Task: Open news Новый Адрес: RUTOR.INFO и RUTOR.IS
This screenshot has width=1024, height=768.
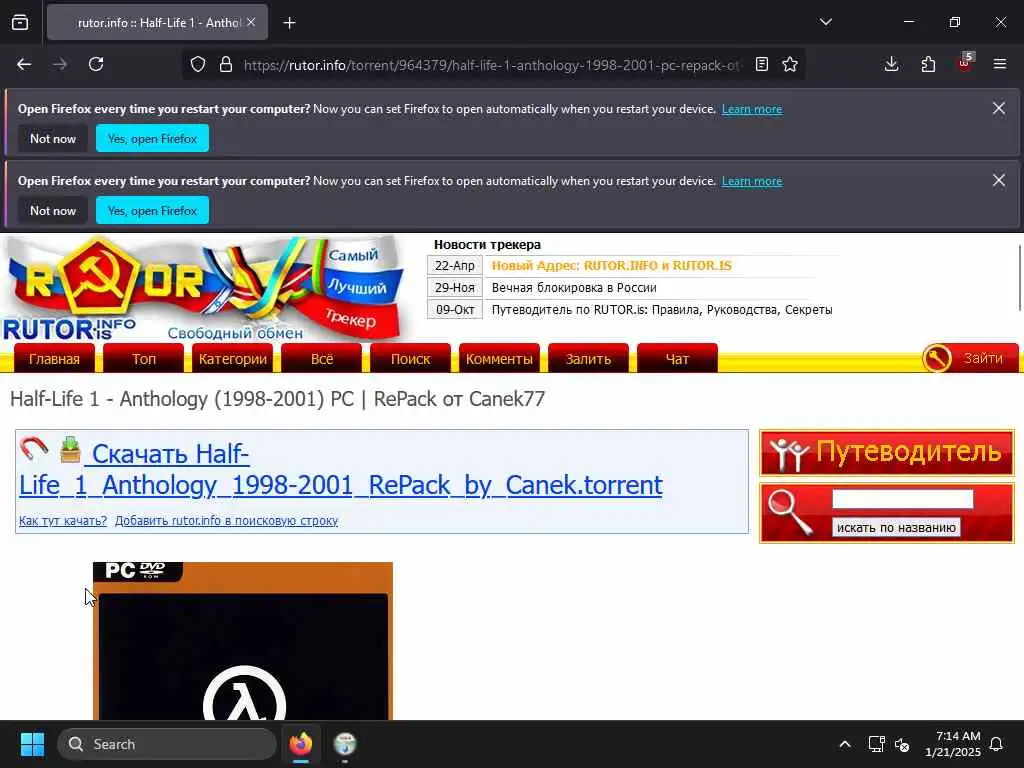Action: pos(611,266)
